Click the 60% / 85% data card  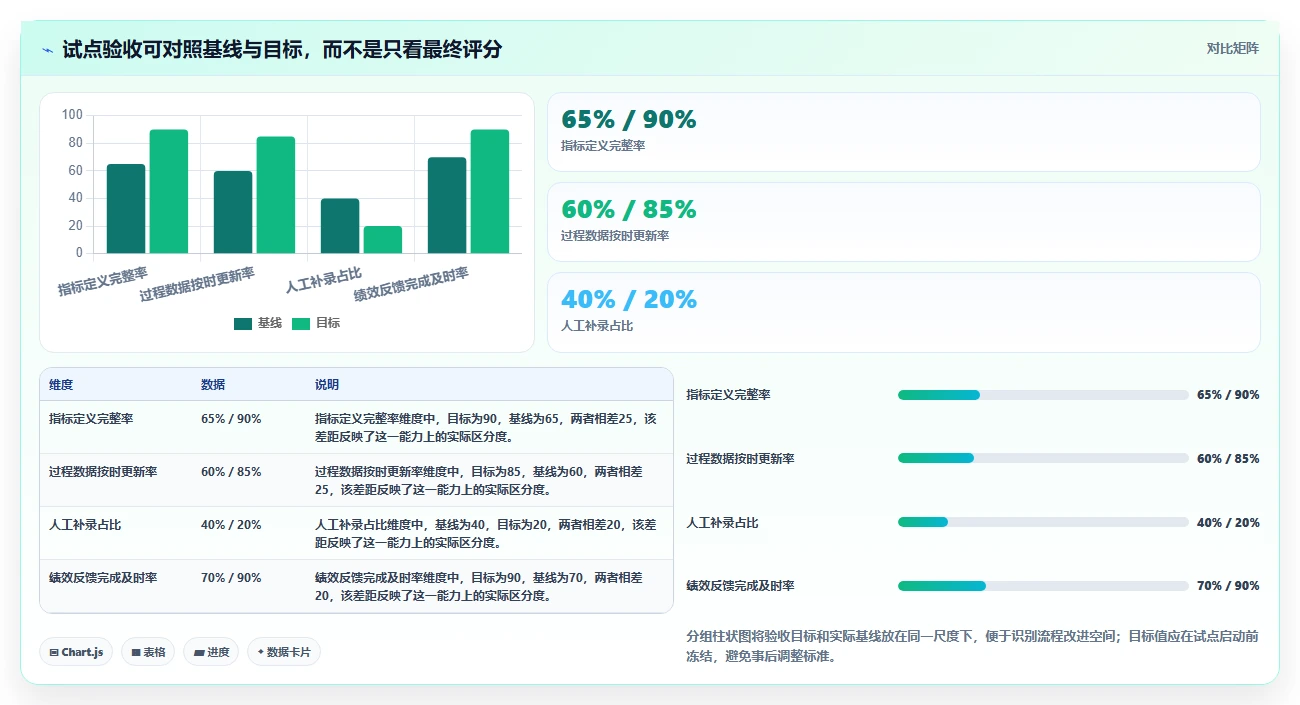click(904, 222)
